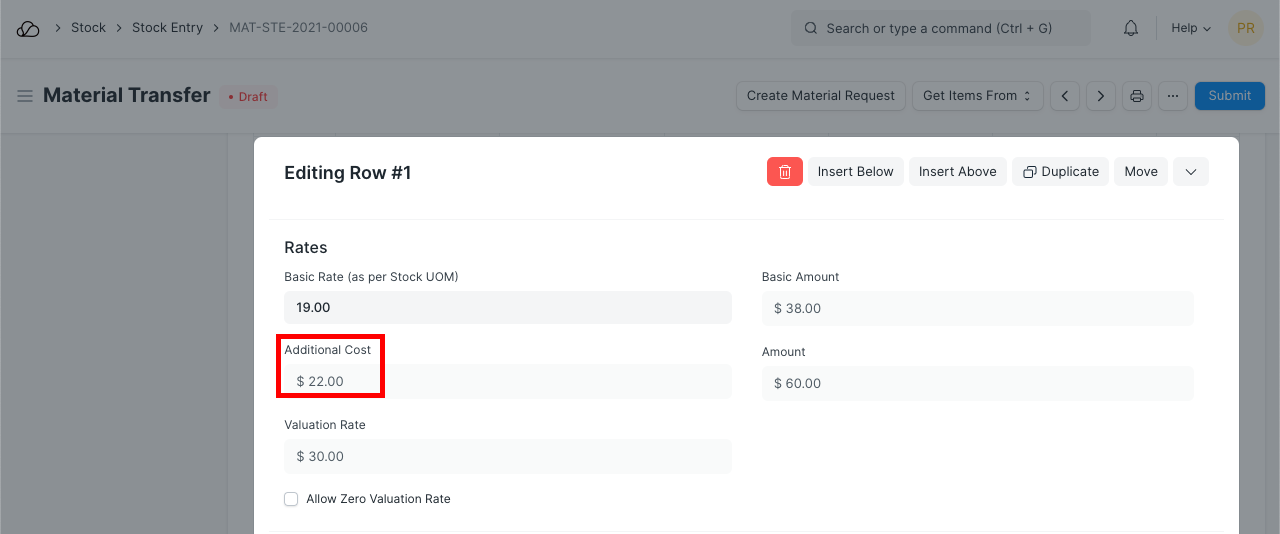The width and height of the screenshot is (1280, 534).
Task: Go to next document arrow
Action: (1101, 96)
